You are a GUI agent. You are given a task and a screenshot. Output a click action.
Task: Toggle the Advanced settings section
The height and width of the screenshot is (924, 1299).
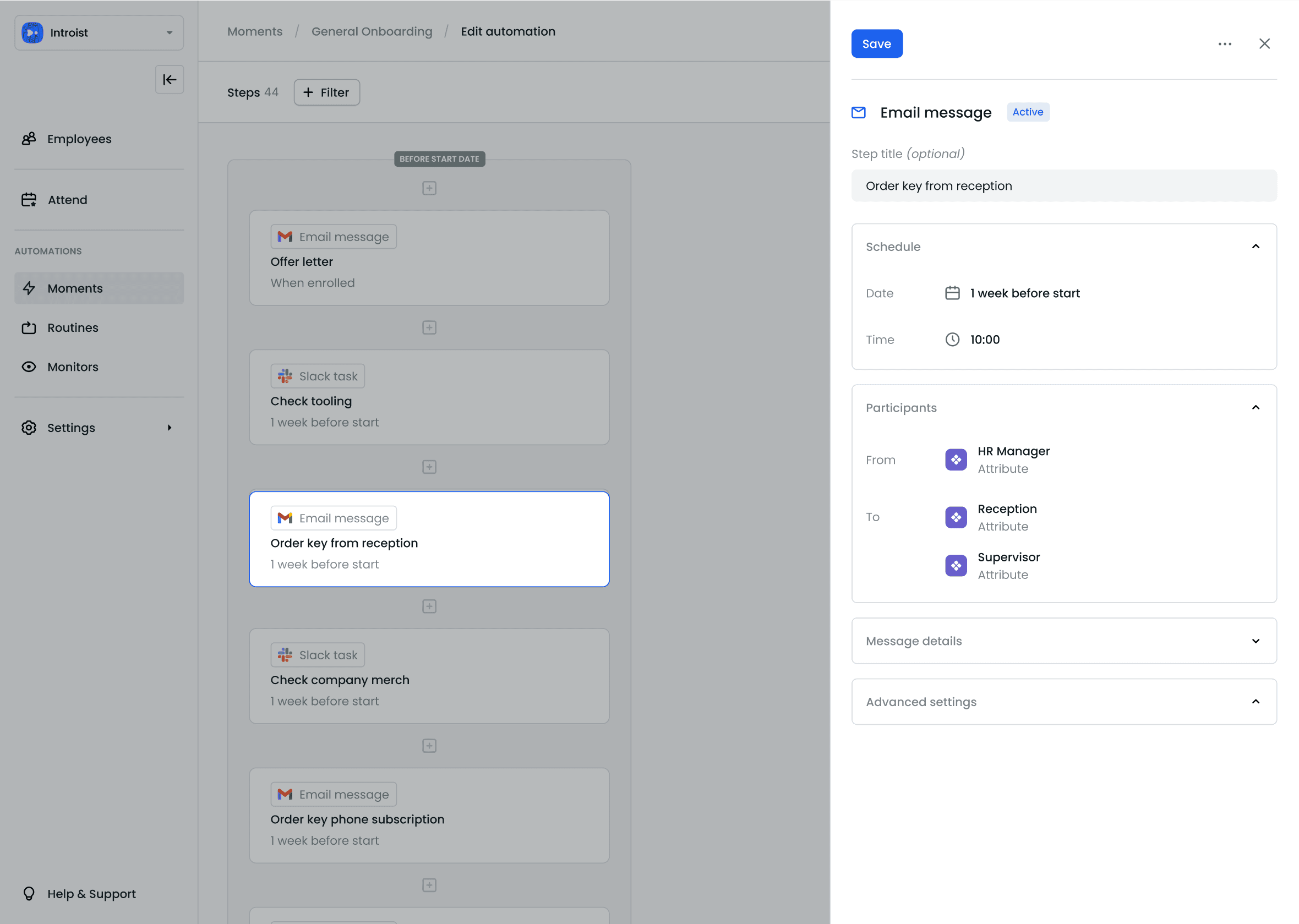pyautogui.click(x=1255, y=702)
